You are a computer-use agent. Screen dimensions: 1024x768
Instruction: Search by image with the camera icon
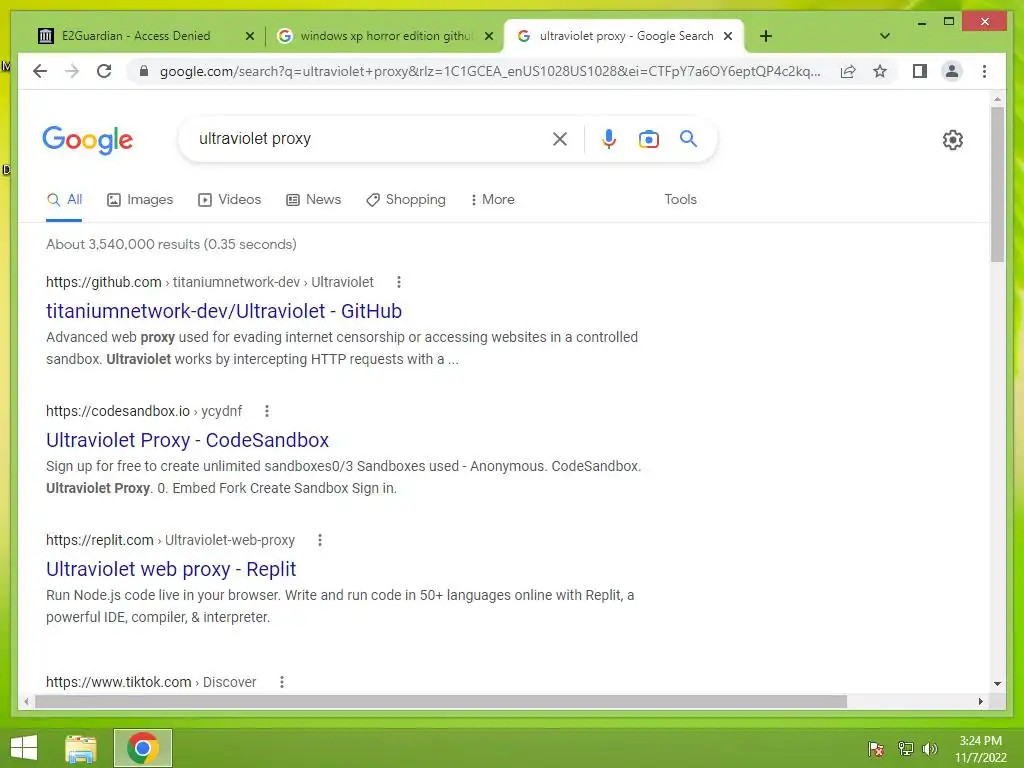(x=648, y=139)
